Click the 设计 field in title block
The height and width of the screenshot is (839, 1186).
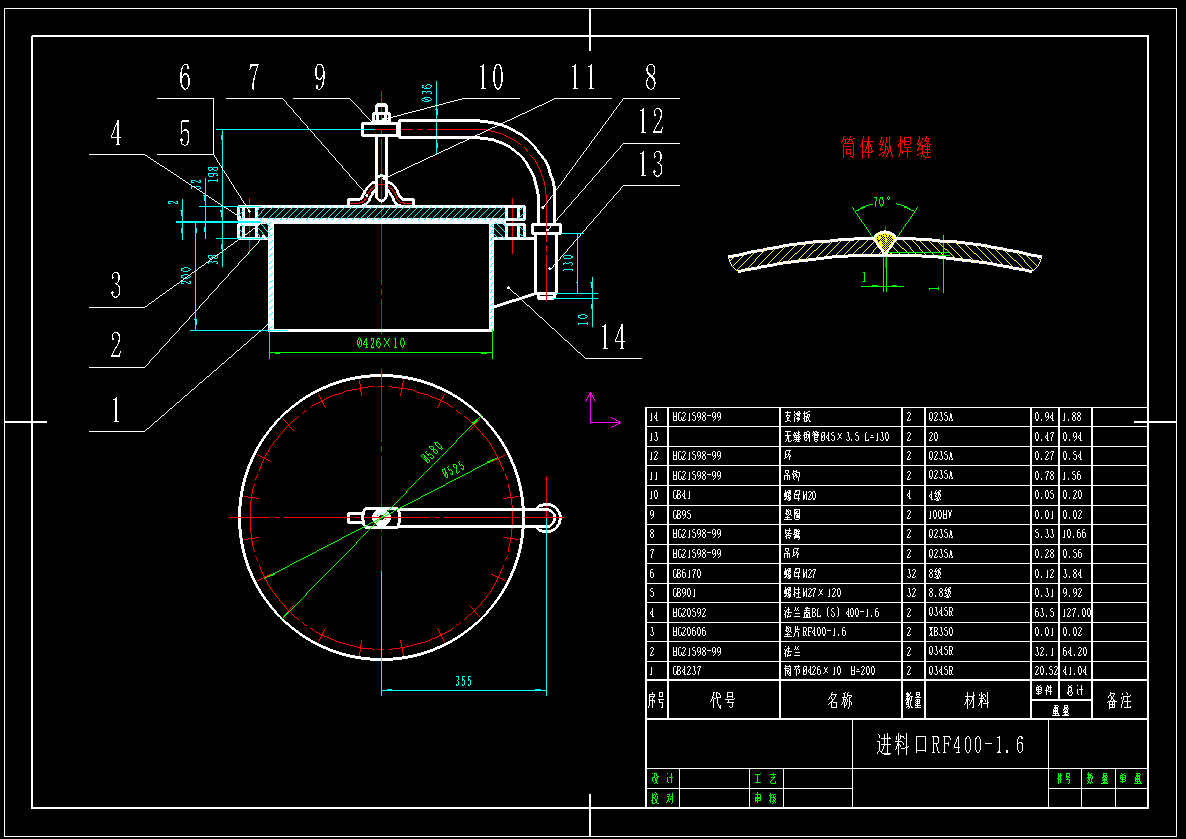[x=663, y=778]
